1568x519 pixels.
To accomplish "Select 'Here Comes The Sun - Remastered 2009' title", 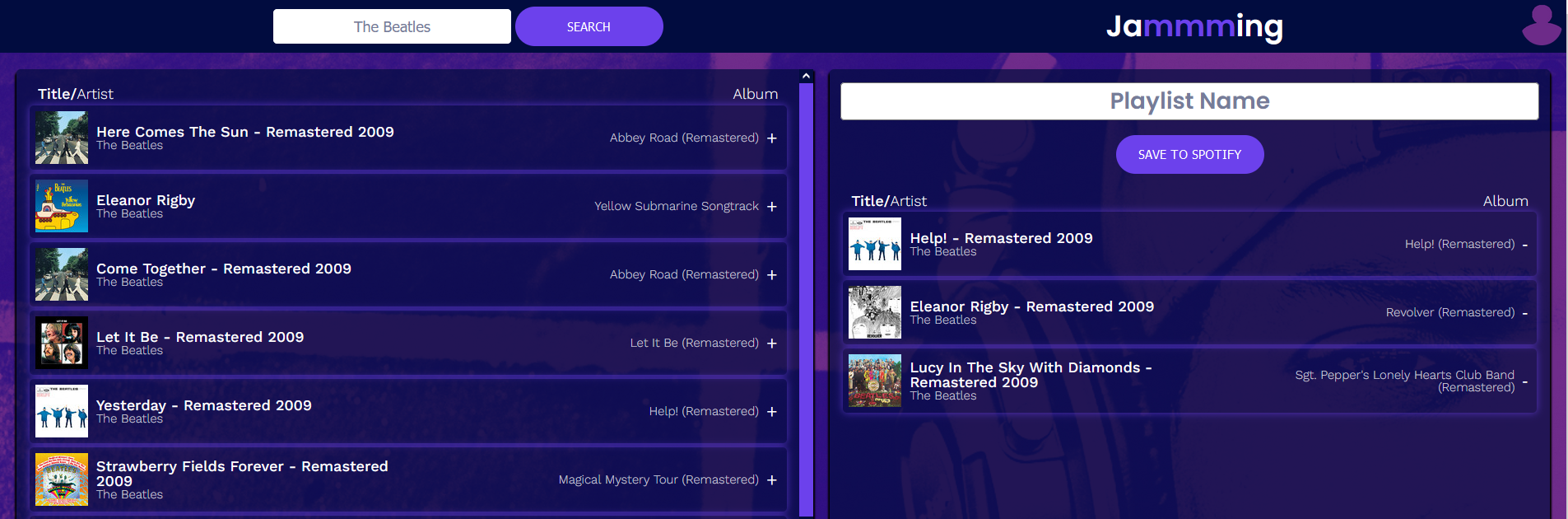I will [245, 132].
